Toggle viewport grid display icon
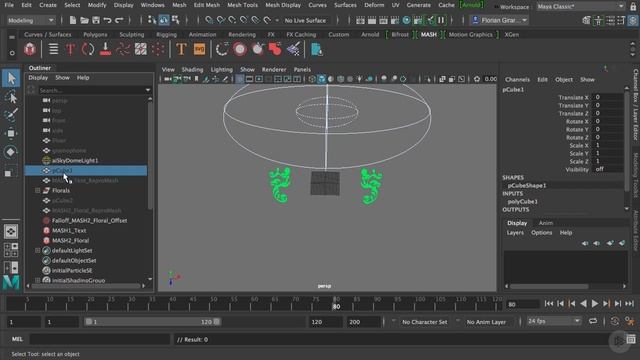640x360 pixels. tap(240, 79)
